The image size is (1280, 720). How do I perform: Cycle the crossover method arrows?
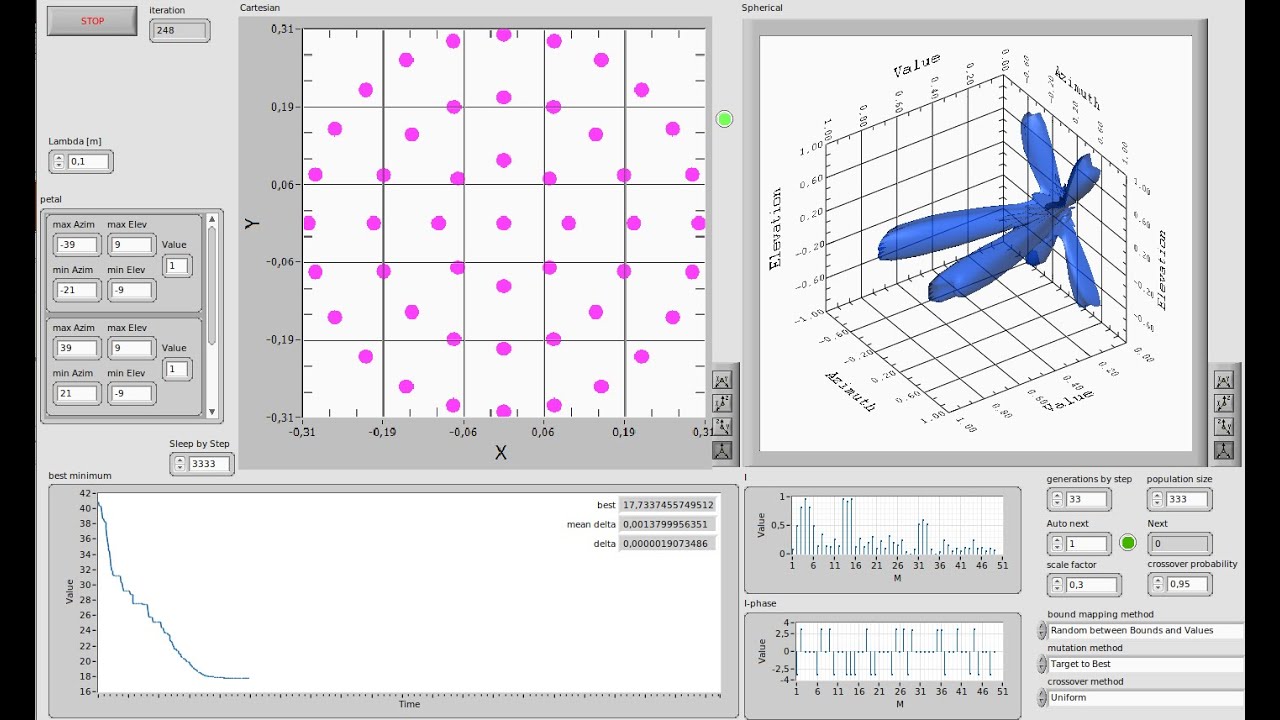[x=1042, y=698]
